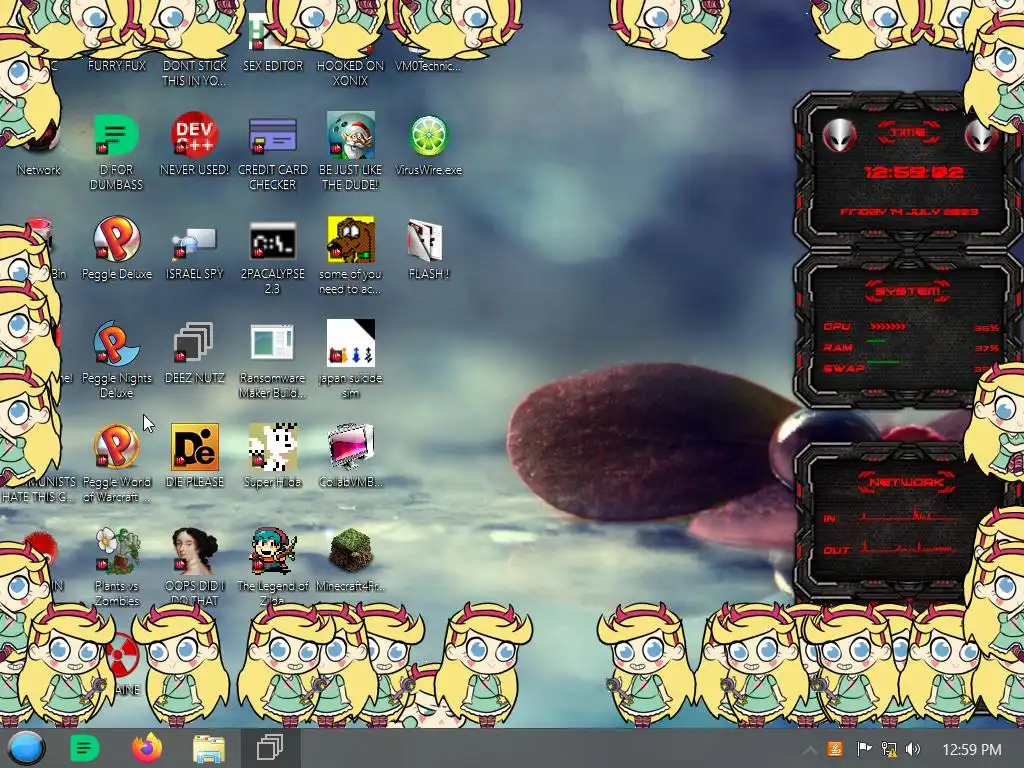
Task: Select the VM0Technic... icon label
Action: (428, 66)
